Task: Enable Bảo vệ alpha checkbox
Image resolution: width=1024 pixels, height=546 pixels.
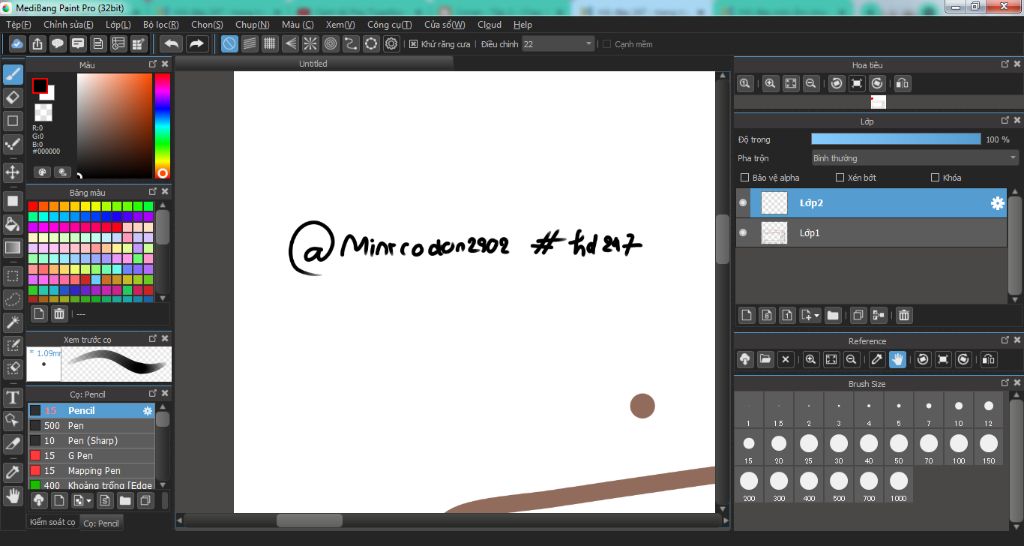Action: pyautogui.click(x=744, y=178)
